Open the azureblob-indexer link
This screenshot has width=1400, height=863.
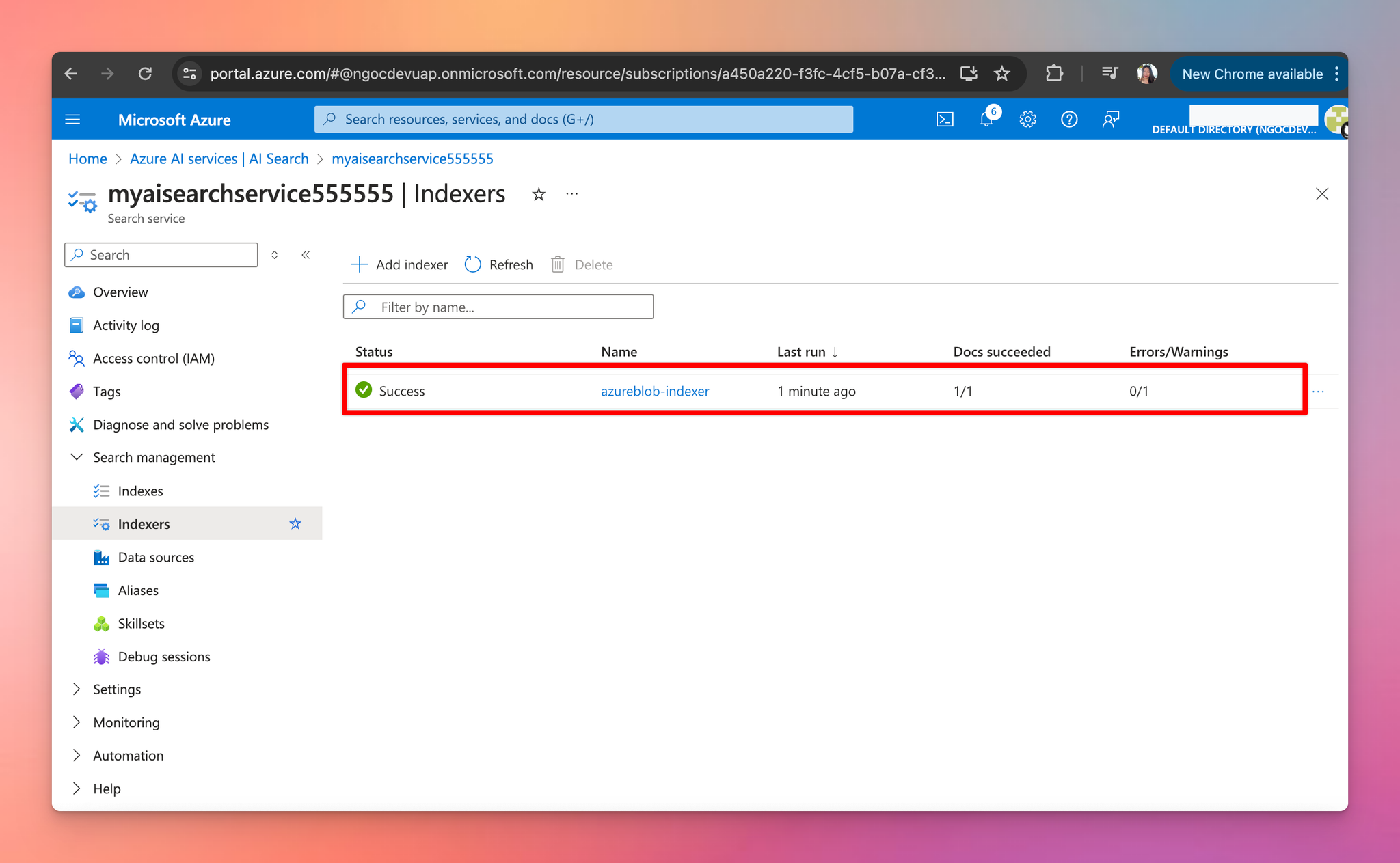(655, 391)
